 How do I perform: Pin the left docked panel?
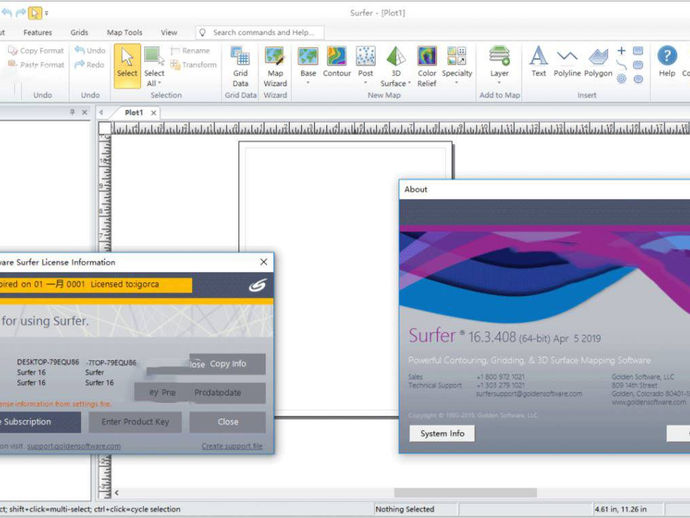tap(72, 112)
